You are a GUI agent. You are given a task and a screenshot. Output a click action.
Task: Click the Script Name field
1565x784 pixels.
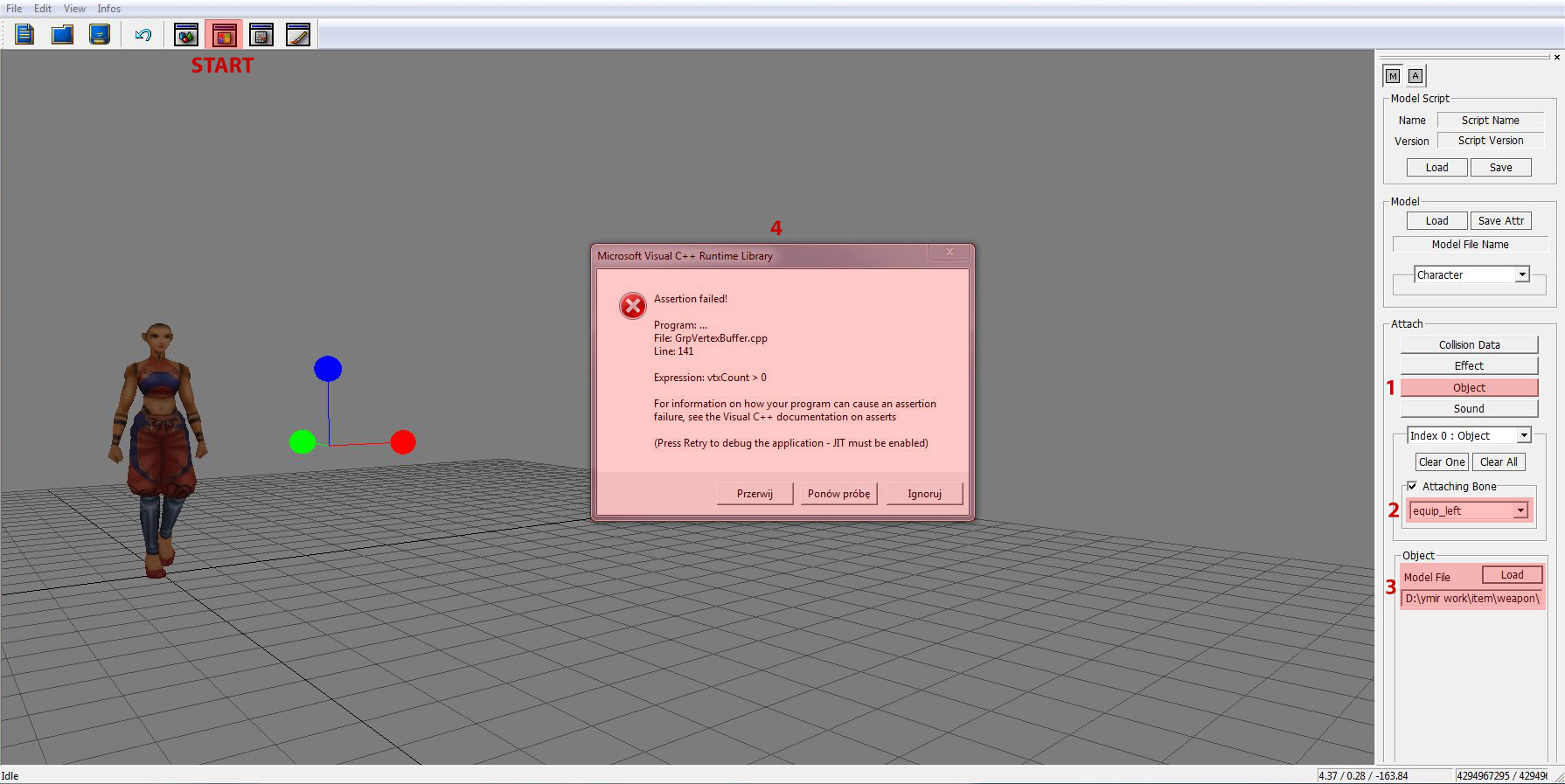coord(1491,121)
